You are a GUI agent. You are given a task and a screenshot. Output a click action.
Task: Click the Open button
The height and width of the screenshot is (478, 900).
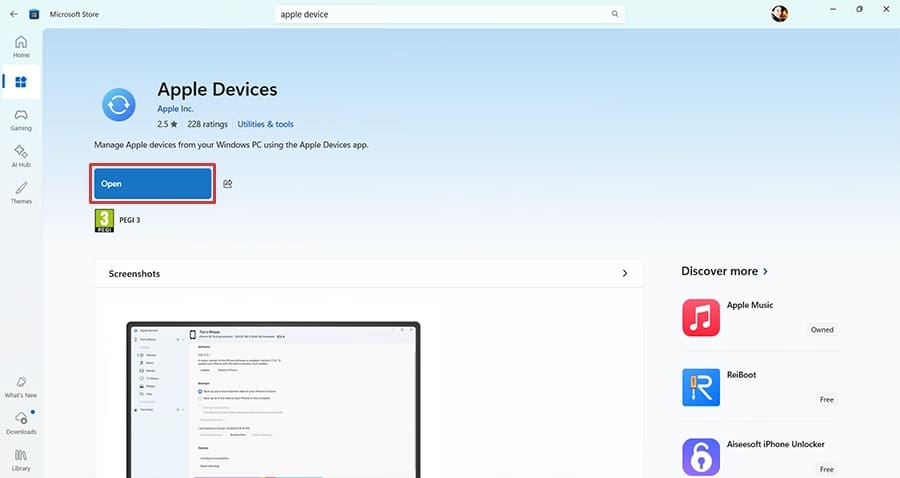point(153,184)
